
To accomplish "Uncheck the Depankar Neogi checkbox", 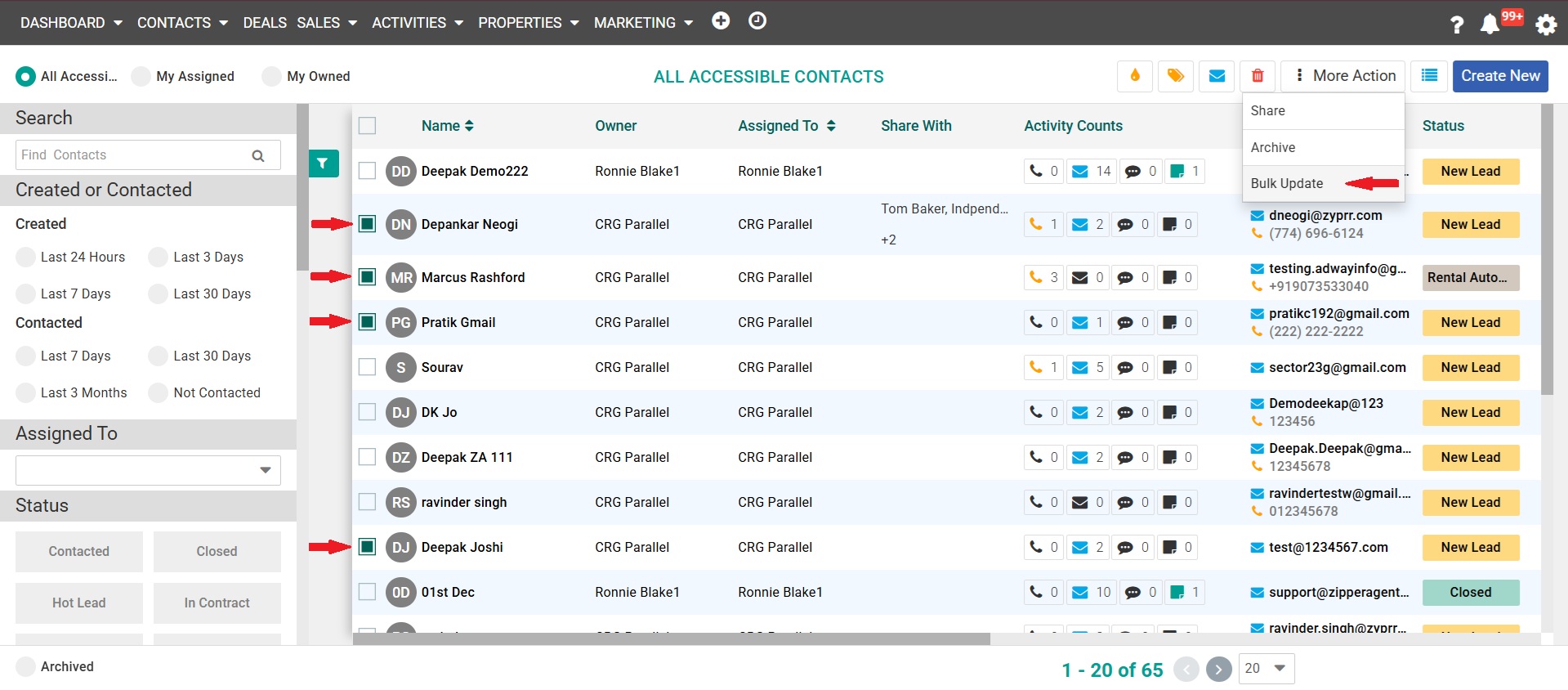I will pyautogui.click(x=368, y=224).
